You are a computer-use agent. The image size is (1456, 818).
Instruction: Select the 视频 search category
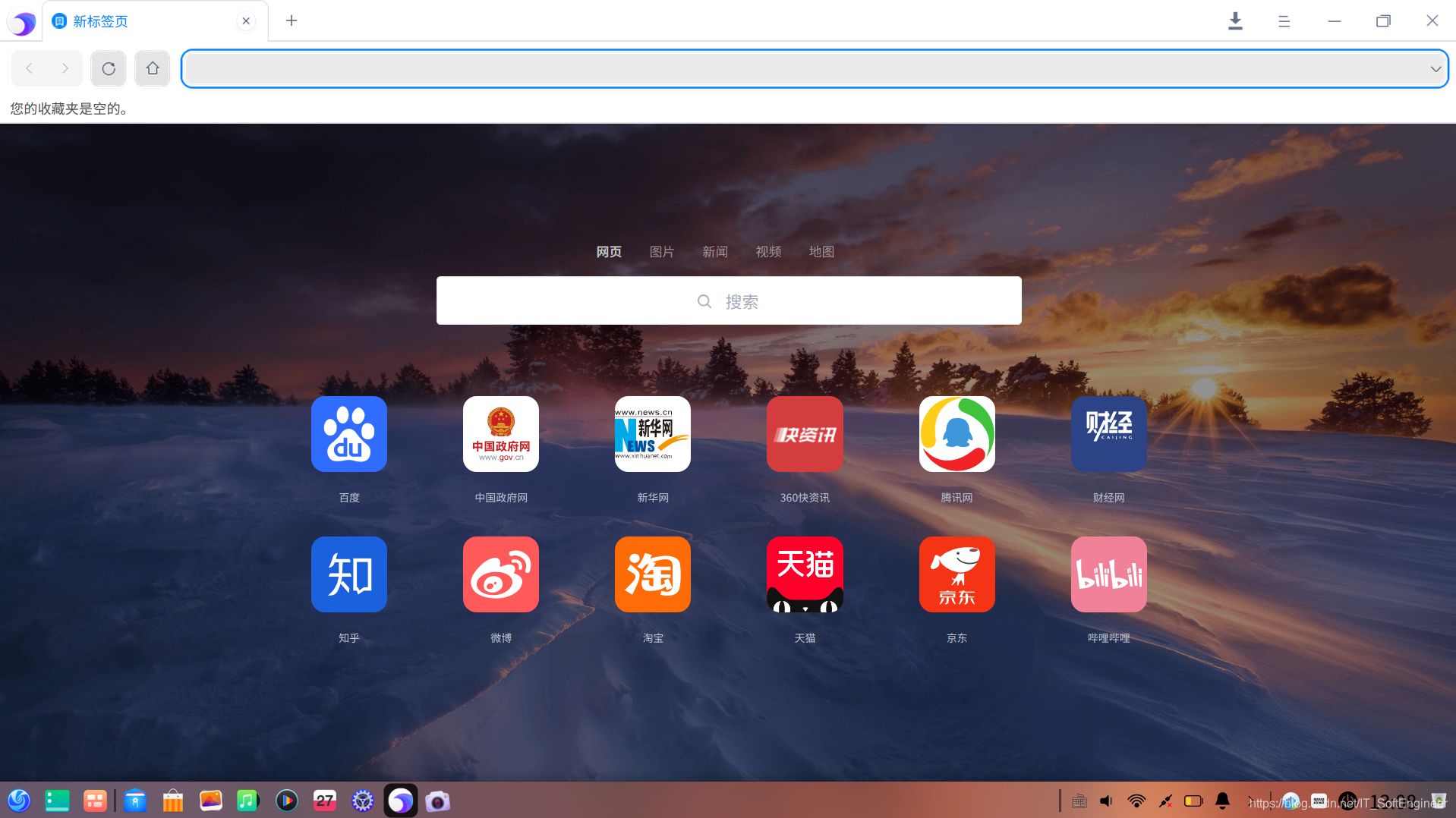[768, 252]
